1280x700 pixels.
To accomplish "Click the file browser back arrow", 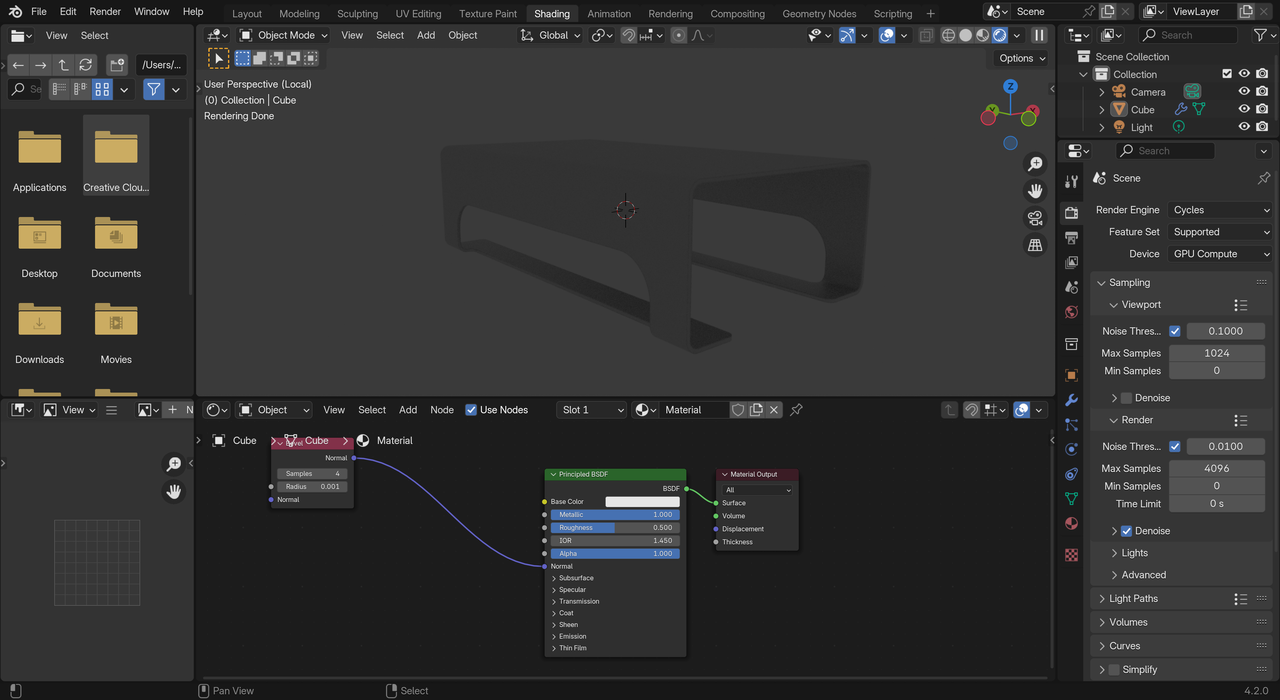I will 18,64.
